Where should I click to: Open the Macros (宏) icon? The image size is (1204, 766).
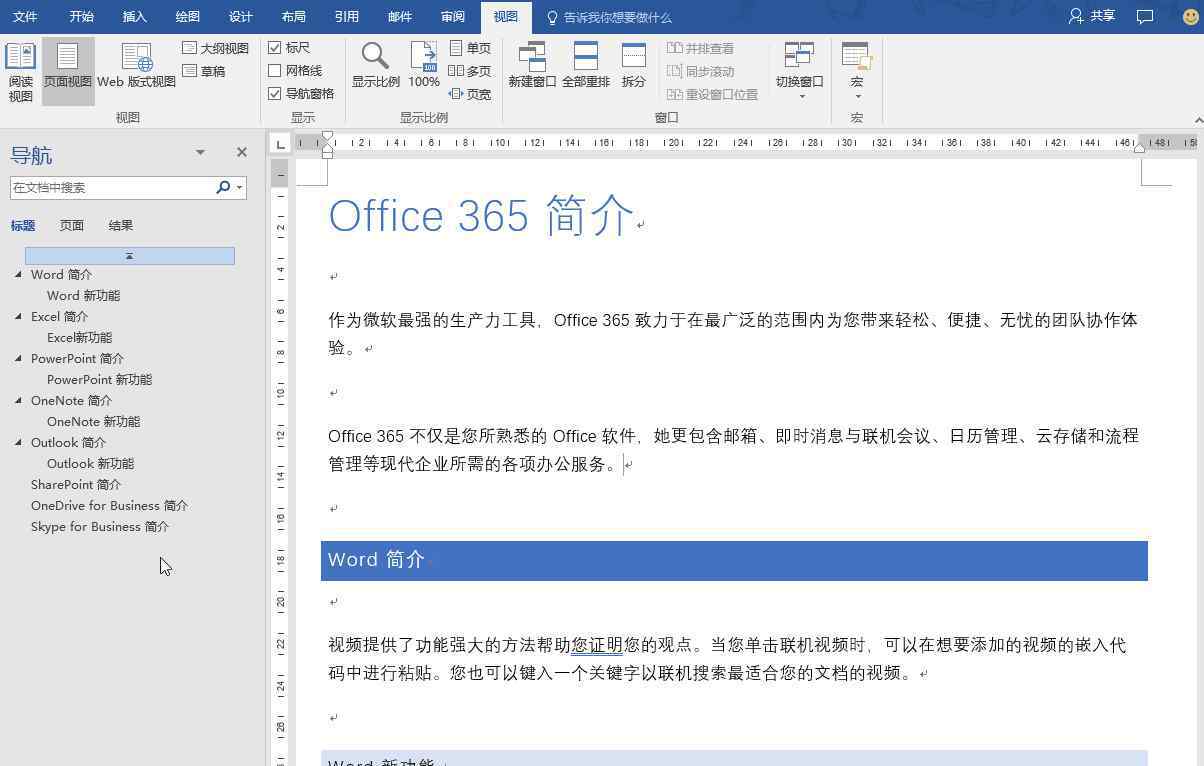pyautogui.click(x=856, y=58)
